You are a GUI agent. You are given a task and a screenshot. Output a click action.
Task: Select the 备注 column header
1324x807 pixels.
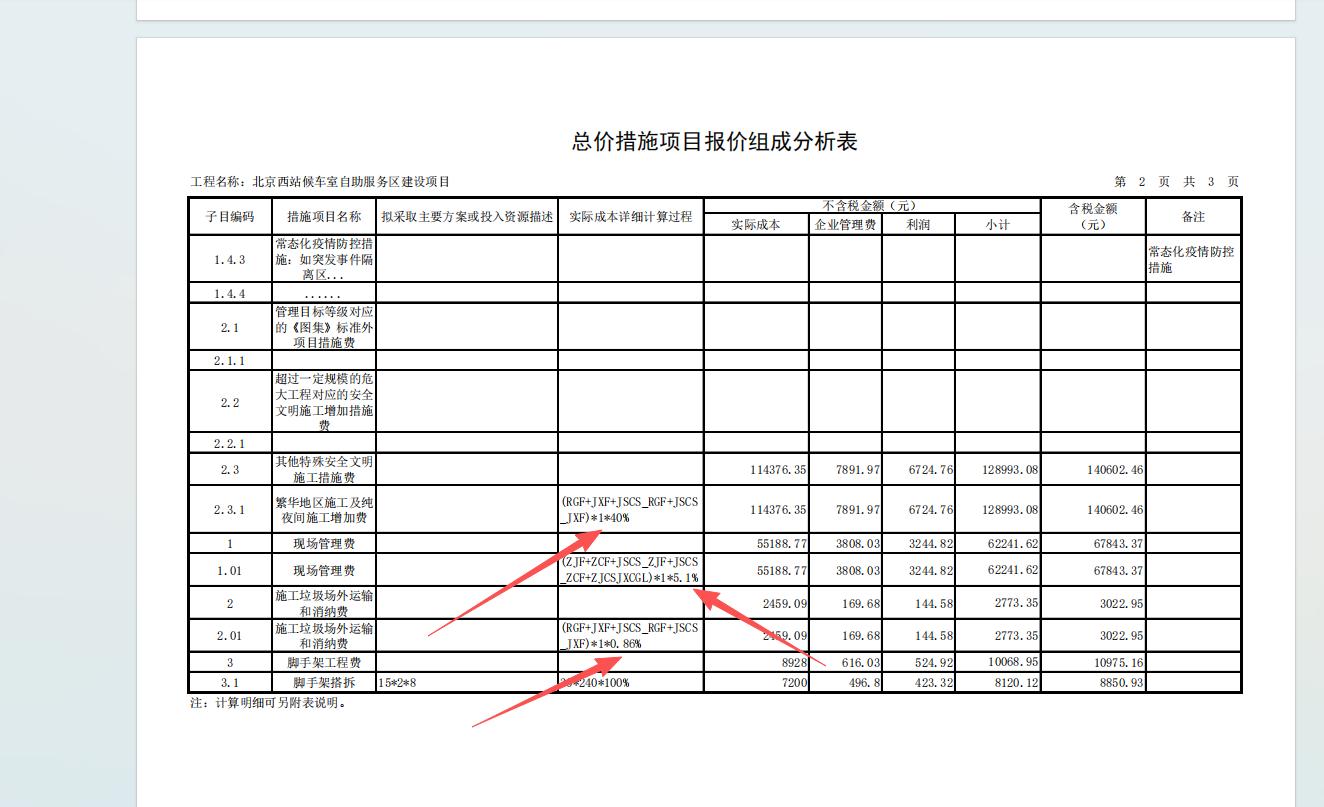click(1195, 216)
